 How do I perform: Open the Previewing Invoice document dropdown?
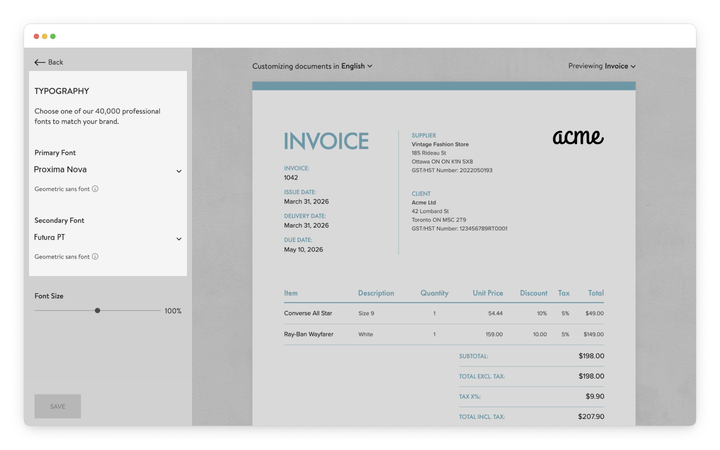point(619,66)
